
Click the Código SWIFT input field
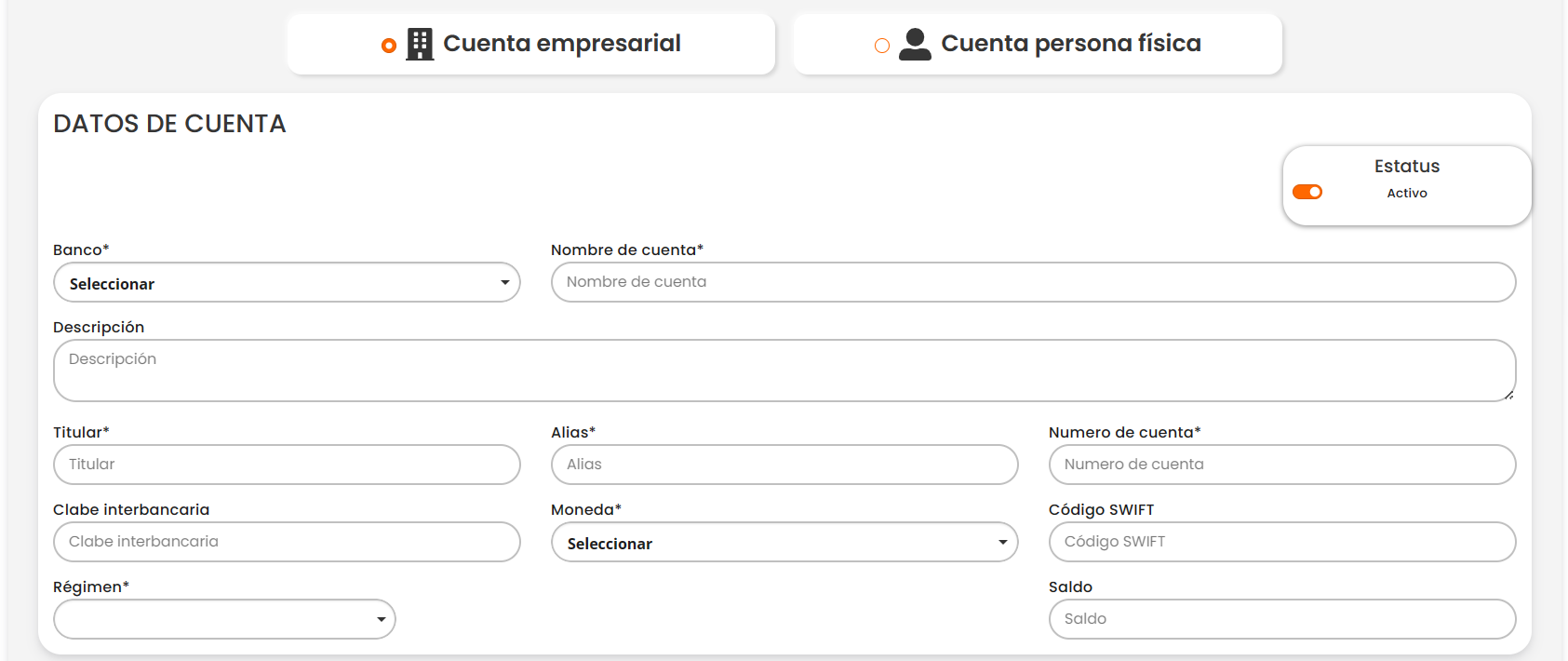1281,542
